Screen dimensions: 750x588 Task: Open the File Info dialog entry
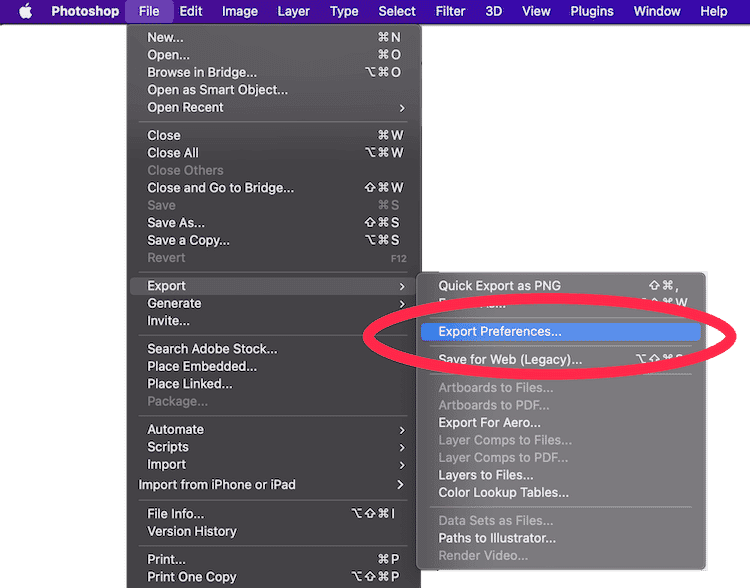tap(176, 514)
